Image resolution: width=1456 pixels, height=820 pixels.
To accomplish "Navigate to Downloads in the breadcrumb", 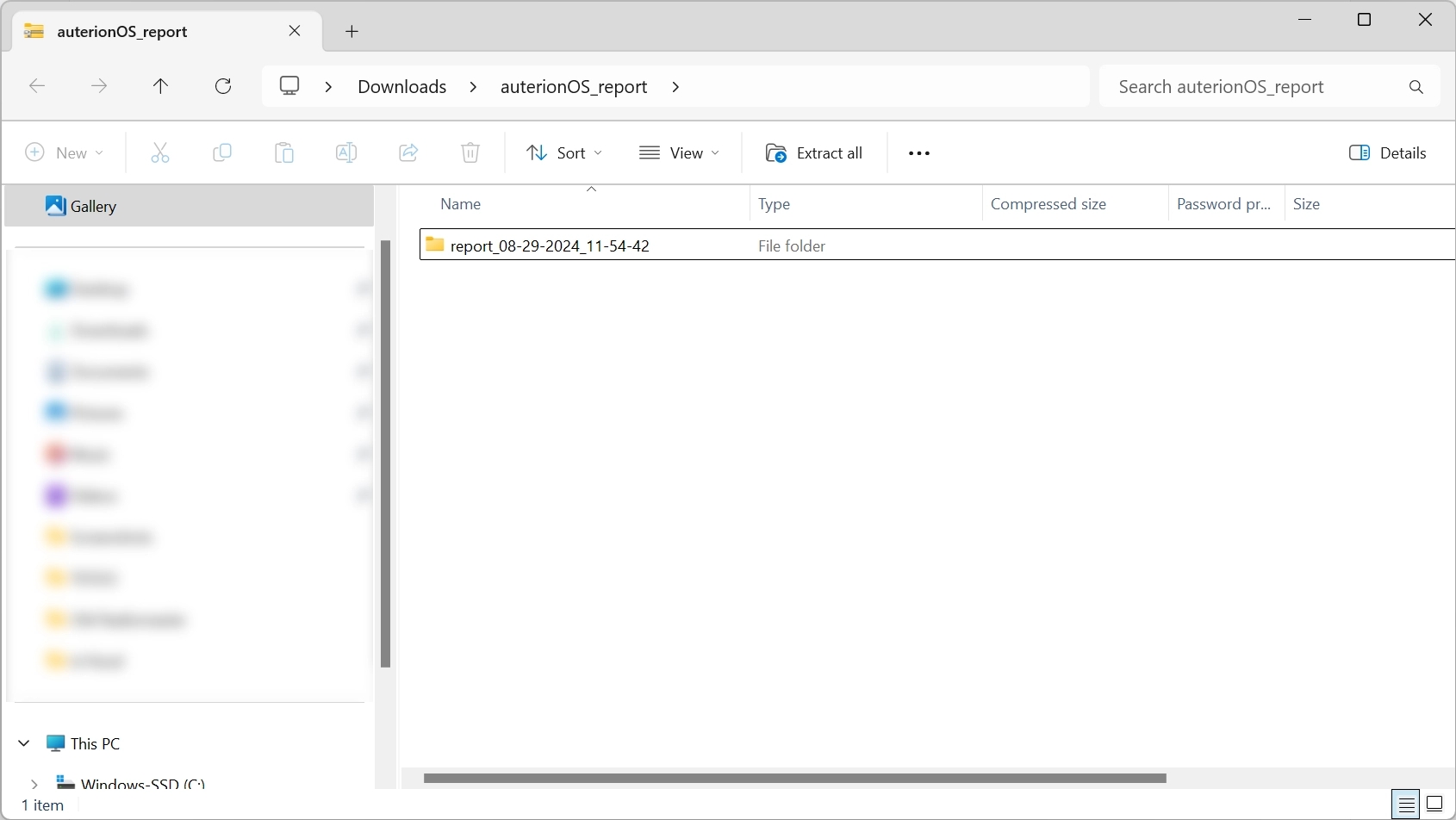I will 401,86.
